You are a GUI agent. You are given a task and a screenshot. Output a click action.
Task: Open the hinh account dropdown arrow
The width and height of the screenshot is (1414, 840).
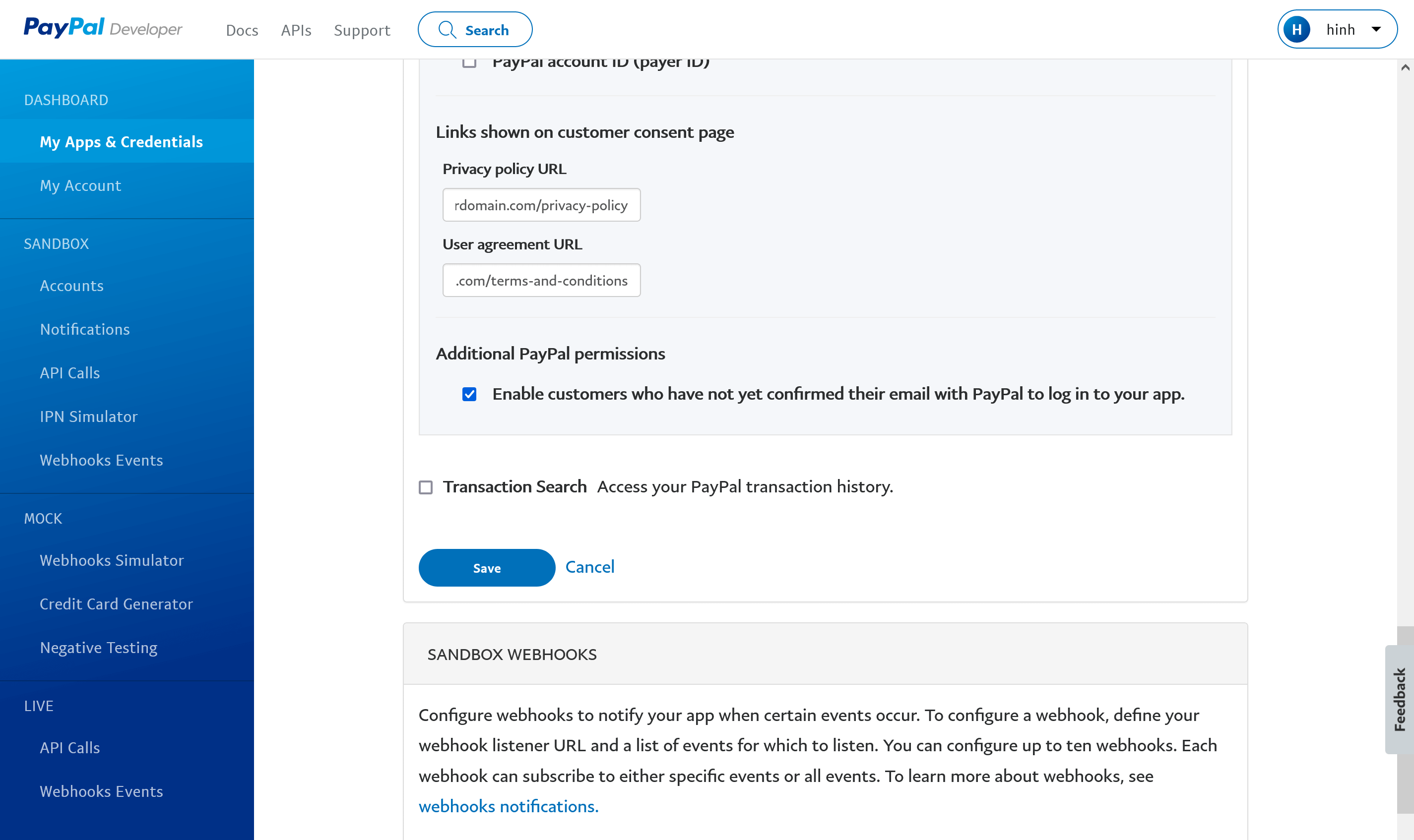(1376, 29)
